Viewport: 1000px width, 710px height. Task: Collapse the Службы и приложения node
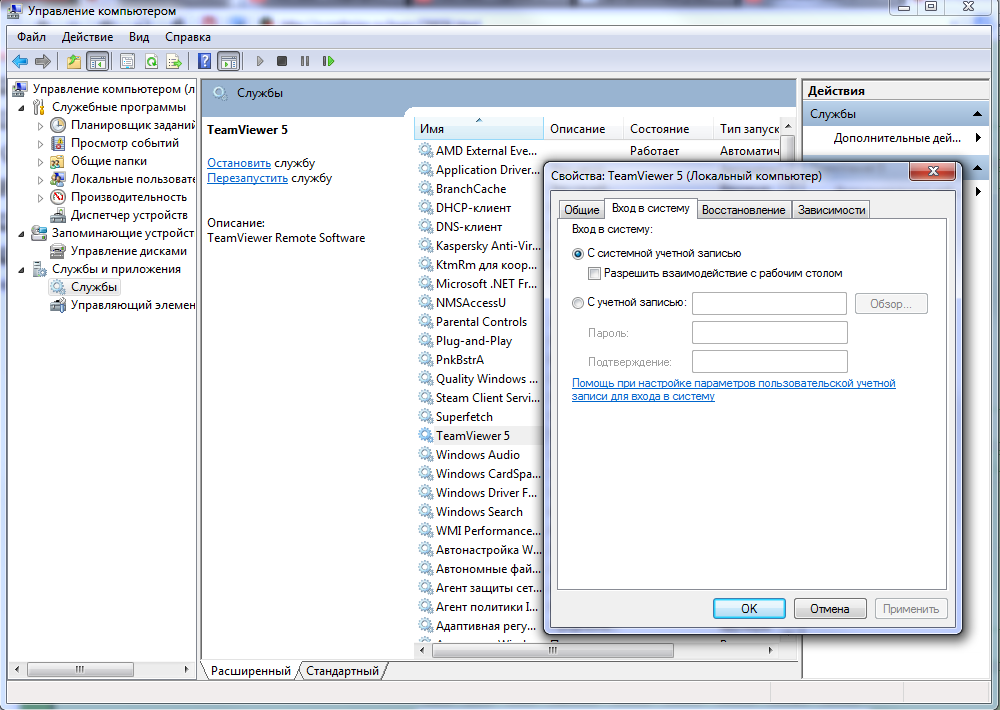click(21, 269)
